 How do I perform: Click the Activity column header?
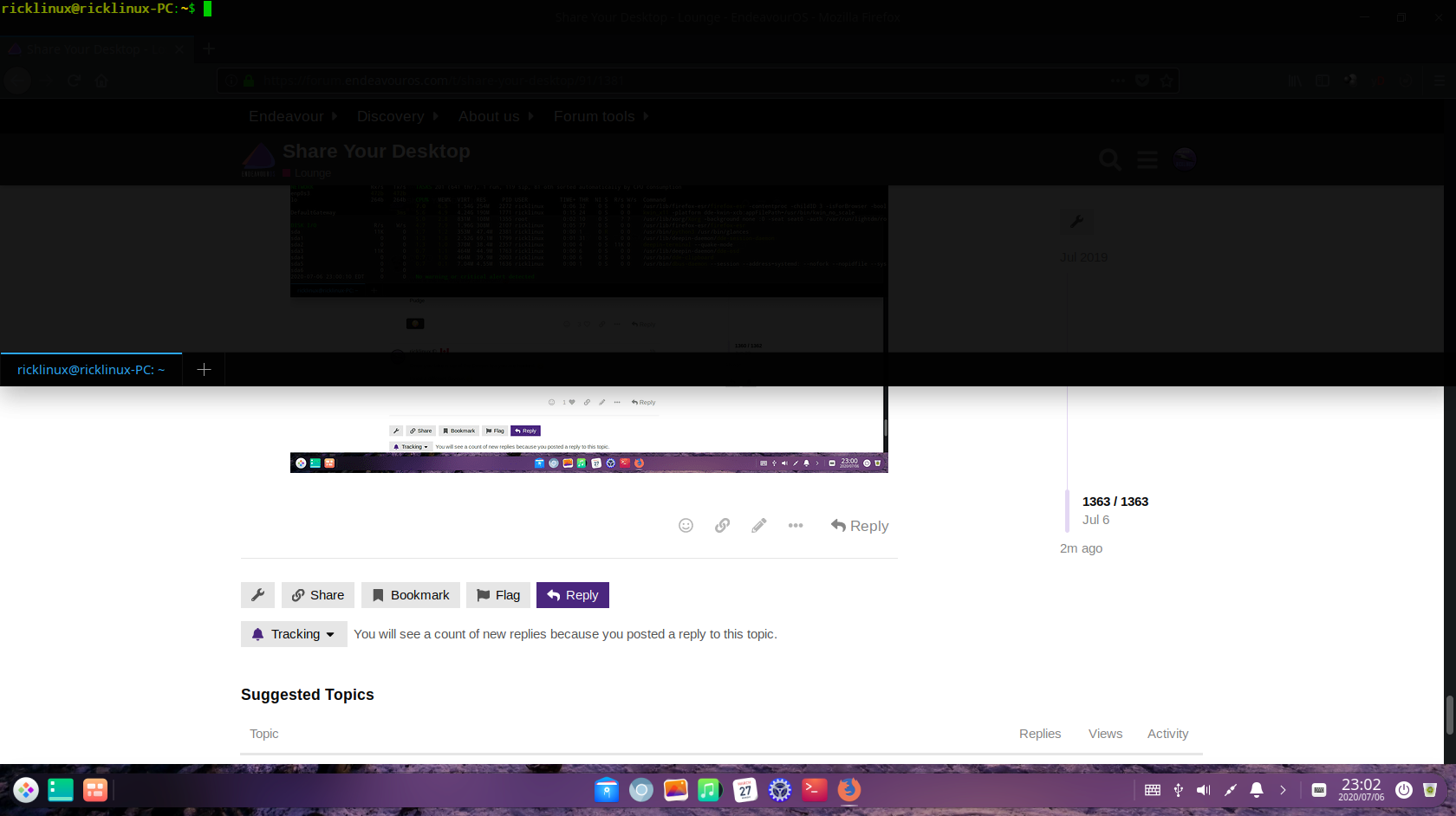pyautogui.click(x=1168, y=734)
